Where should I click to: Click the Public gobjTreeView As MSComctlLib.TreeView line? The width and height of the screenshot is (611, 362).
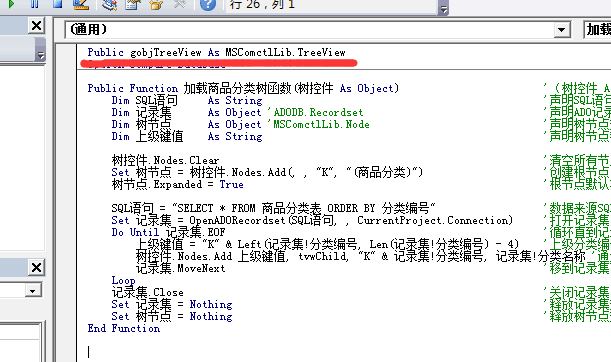point(216,52)
